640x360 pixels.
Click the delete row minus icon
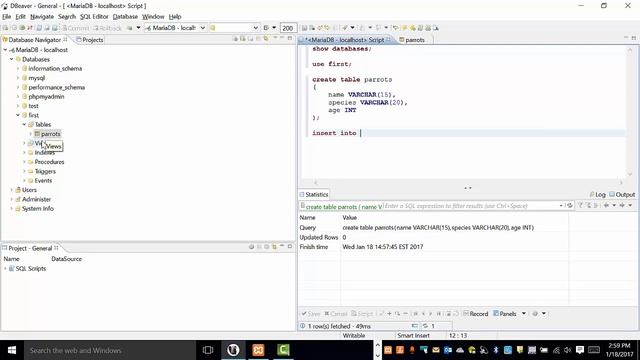406,314
